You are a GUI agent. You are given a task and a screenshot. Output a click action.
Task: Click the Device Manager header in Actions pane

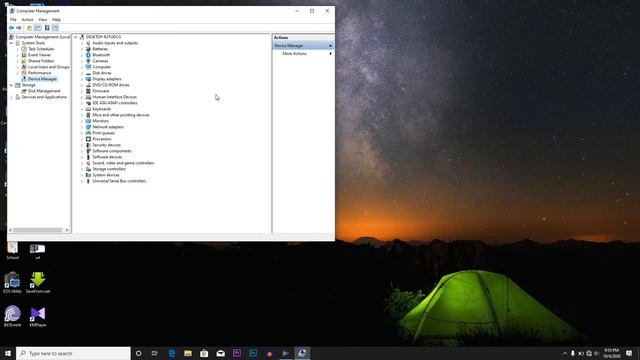point(303,46)
